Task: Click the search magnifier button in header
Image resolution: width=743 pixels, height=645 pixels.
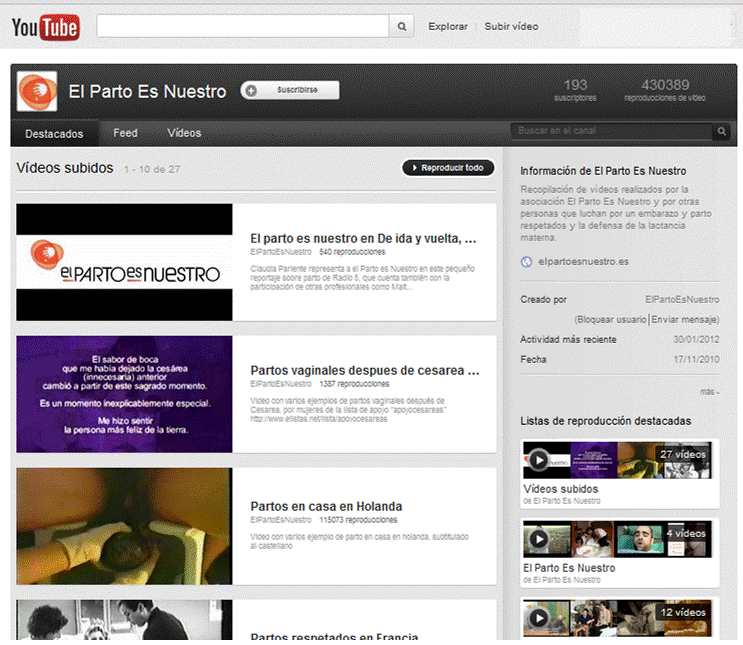Action: pos(402,27)
